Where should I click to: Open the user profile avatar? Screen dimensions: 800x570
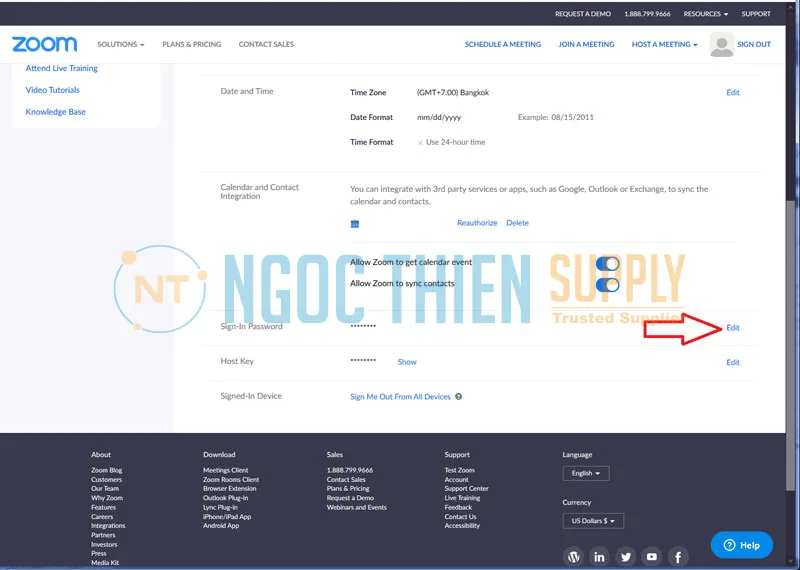[x=721, y=44]
